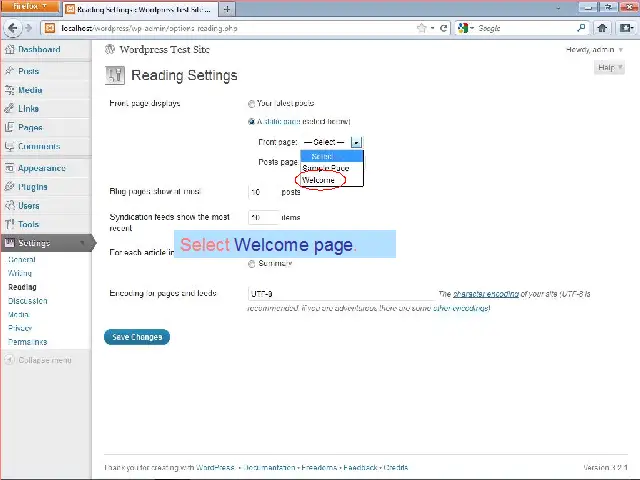The height and width of the screenshot is (480, 640).
Task: Bookmark this page with the star icon
Action: point(422,28)
